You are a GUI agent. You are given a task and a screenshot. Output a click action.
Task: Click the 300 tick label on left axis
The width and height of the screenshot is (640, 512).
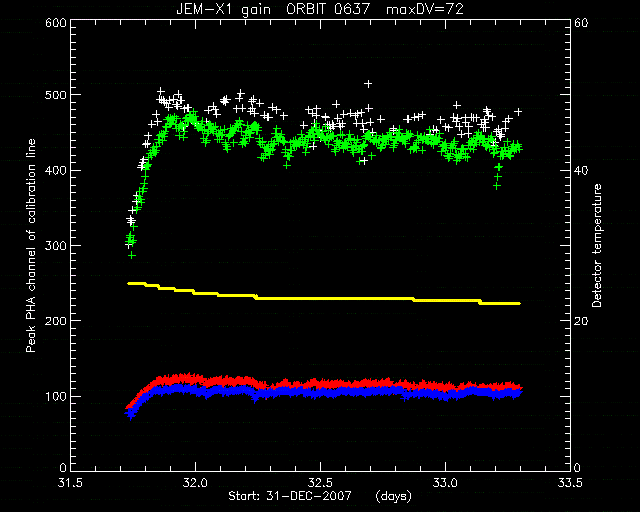click(x=56, y=245)
